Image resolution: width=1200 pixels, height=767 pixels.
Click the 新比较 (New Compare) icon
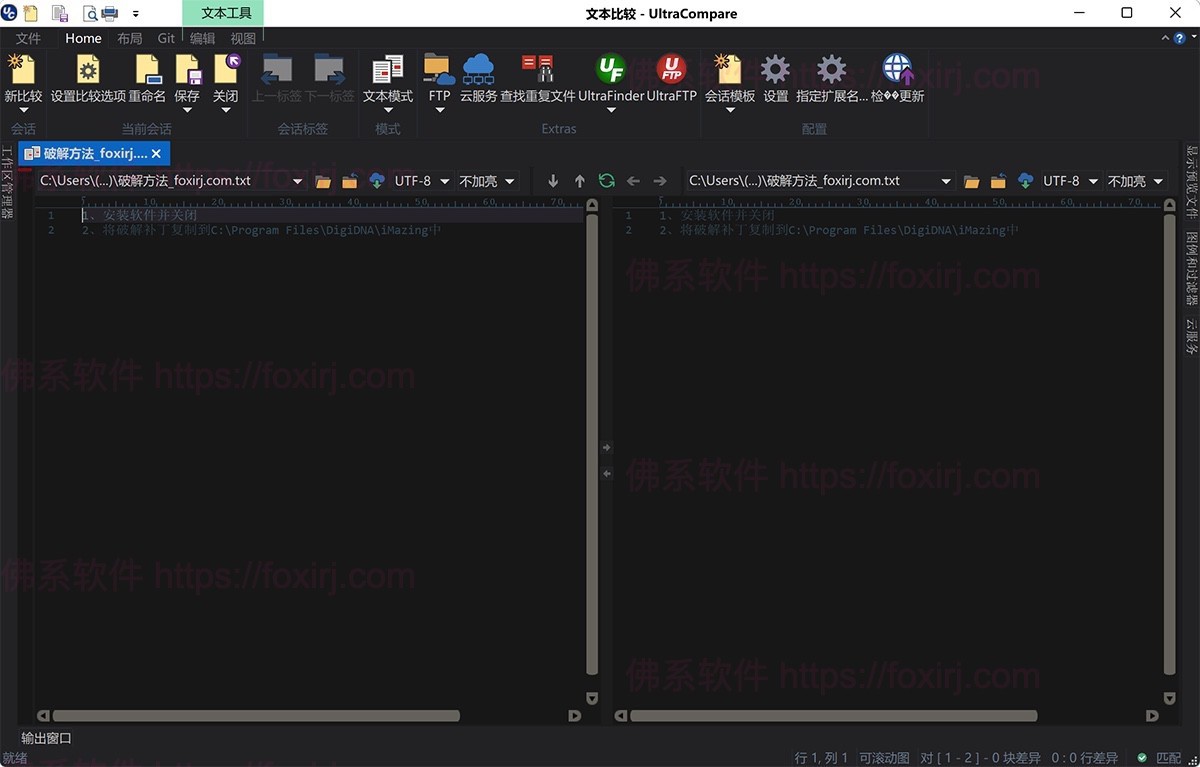[22, 71]
